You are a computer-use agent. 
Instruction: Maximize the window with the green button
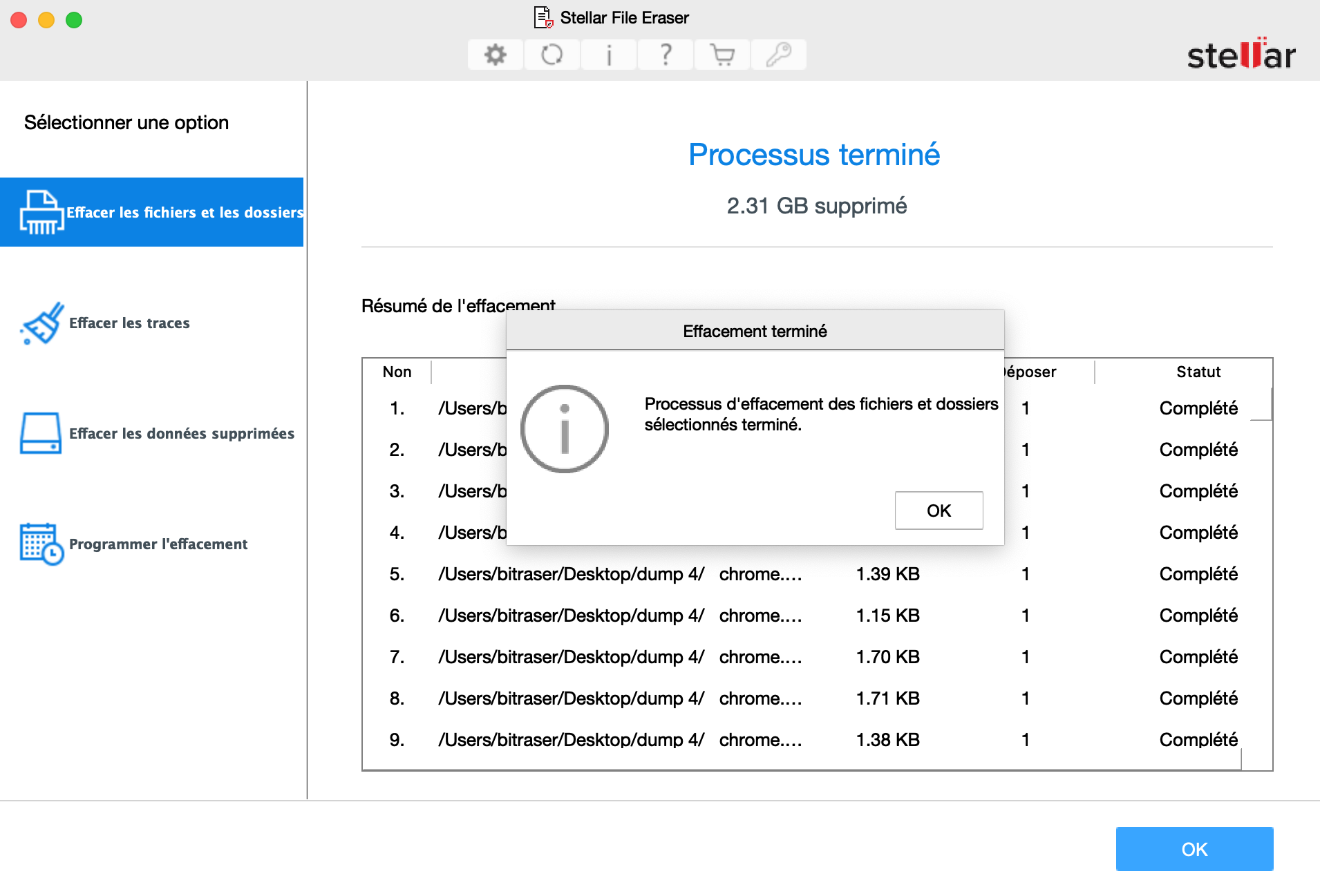click(x=74, y=20)
